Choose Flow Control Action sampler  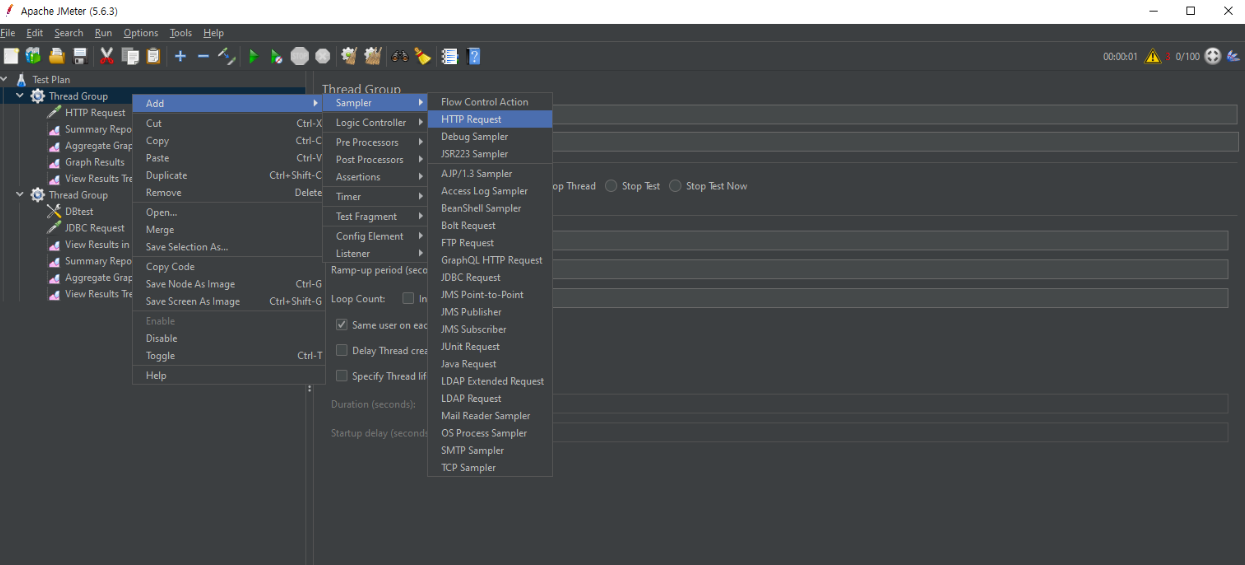490,102
